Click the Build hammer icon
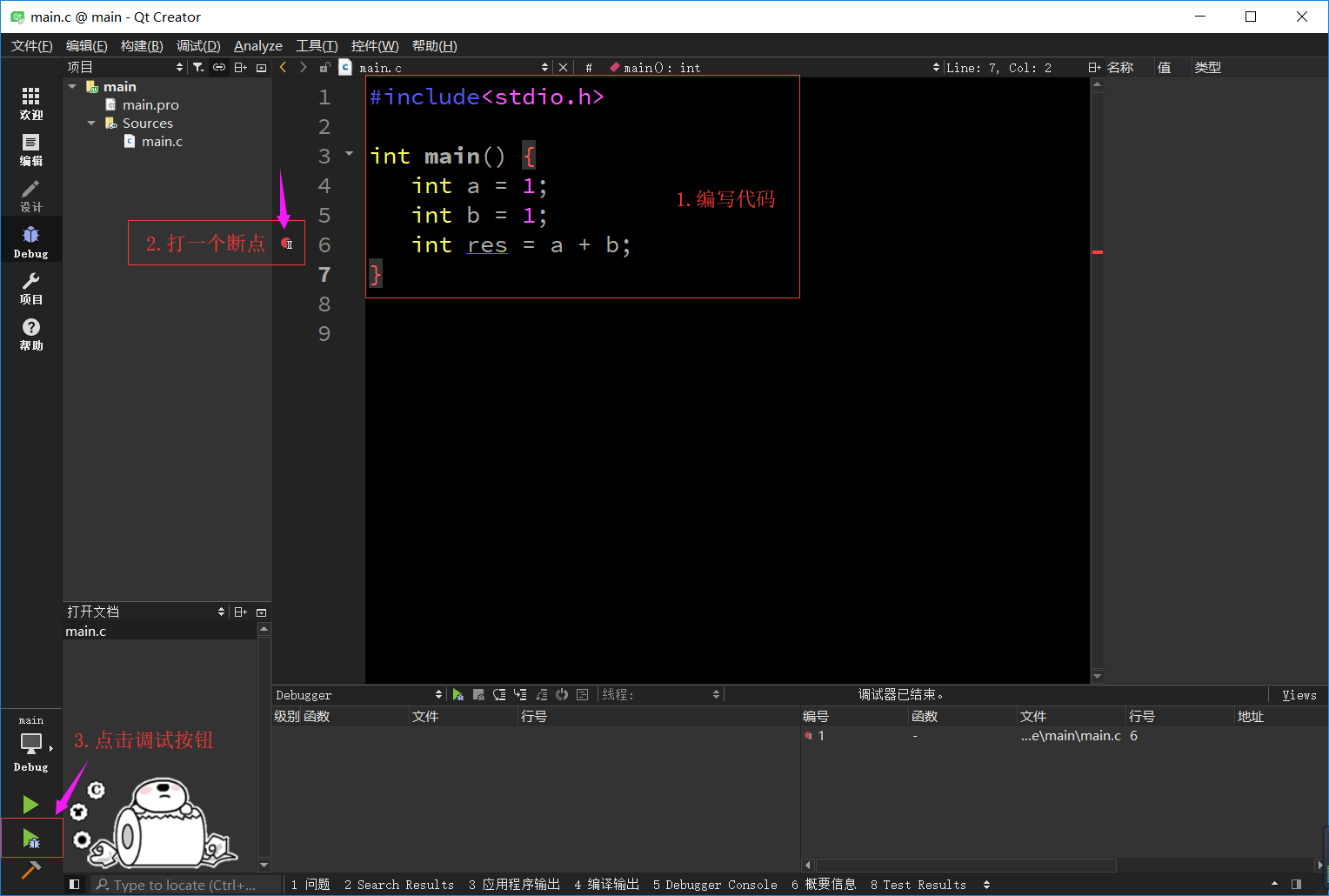This screenshot has height=896, width=1329. [x=31, y=870]
